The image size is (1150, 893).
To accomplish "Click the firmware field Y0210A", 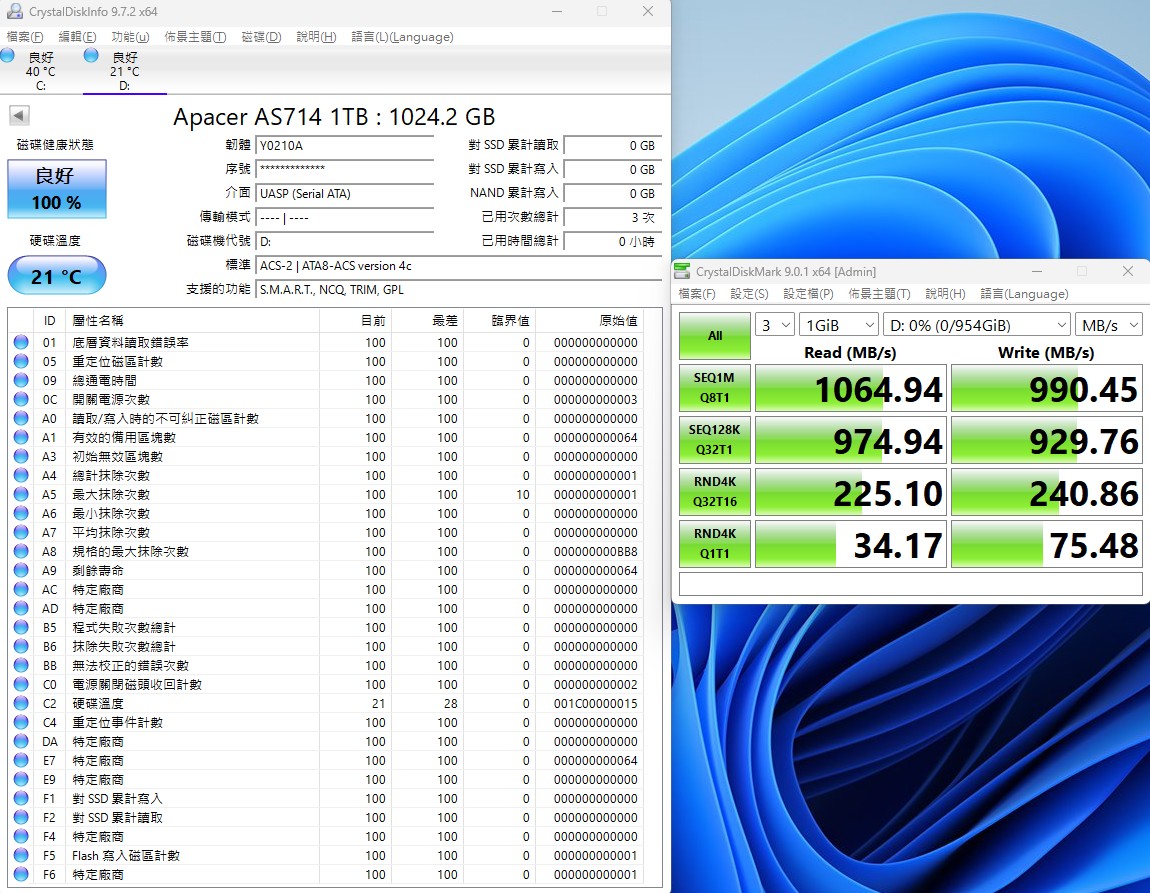I will tap(345, 145).
